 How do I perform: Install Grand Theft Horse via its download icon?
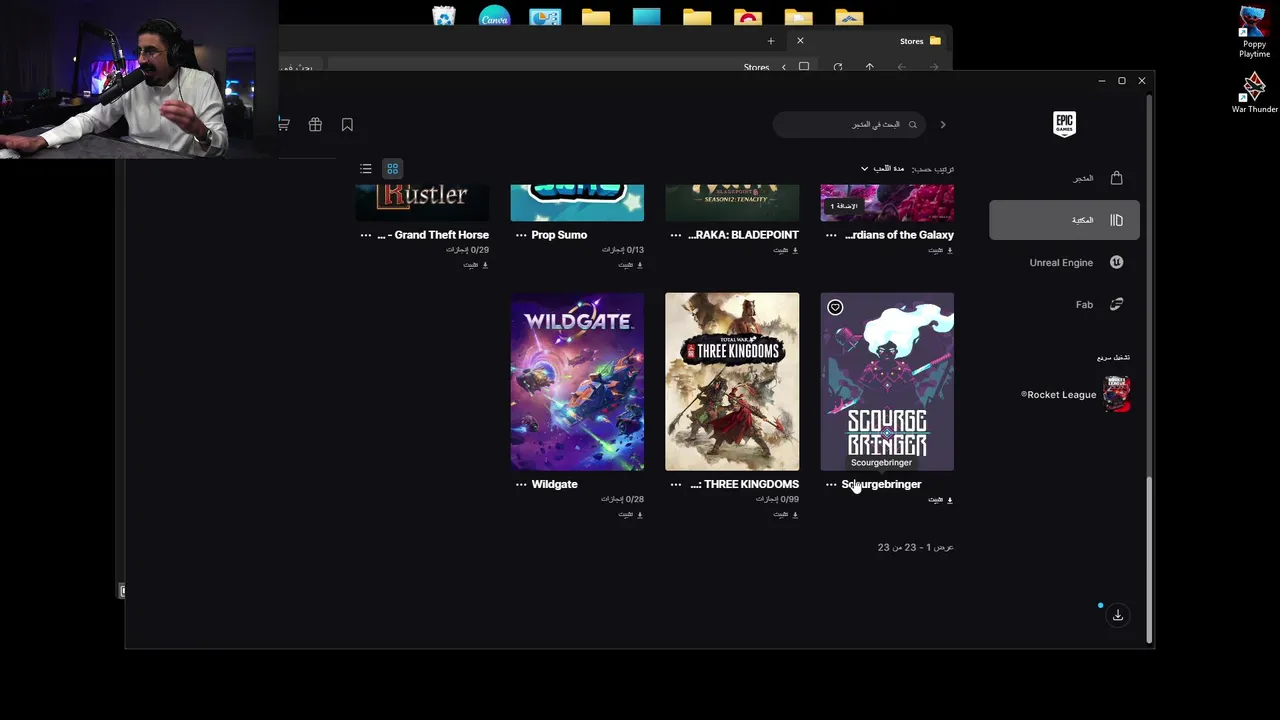pos(485,265)
